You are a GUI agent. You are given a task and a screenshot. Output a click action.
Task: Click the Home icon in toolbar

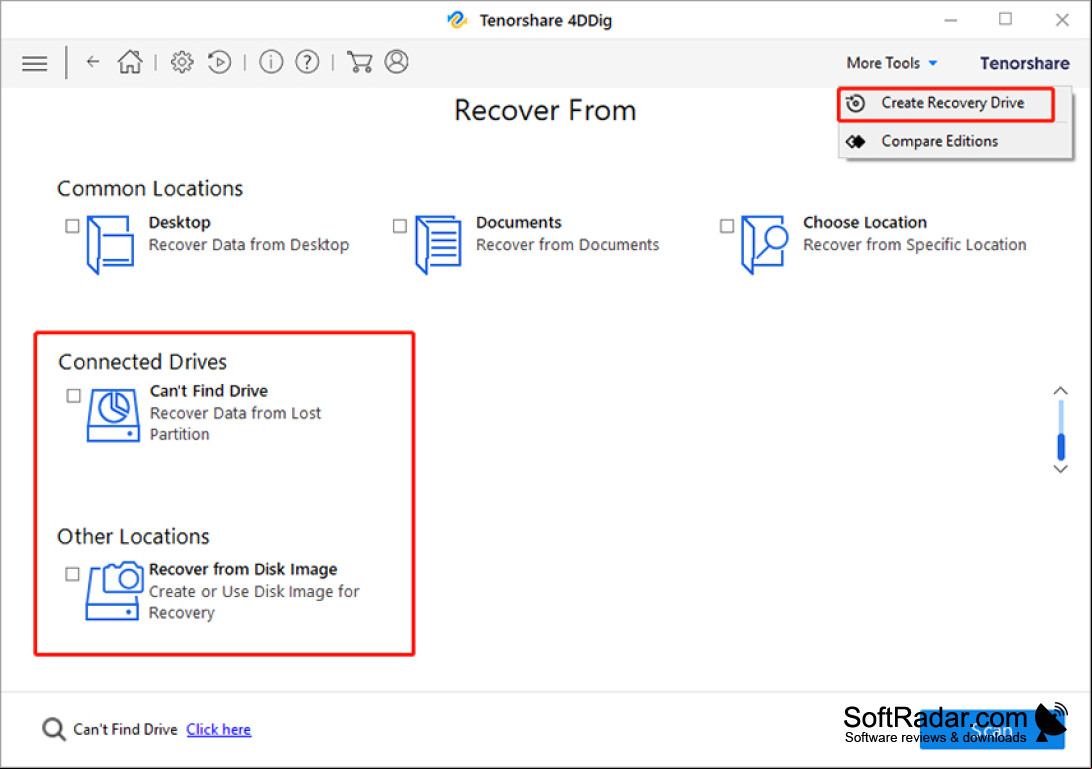[130, 62]
